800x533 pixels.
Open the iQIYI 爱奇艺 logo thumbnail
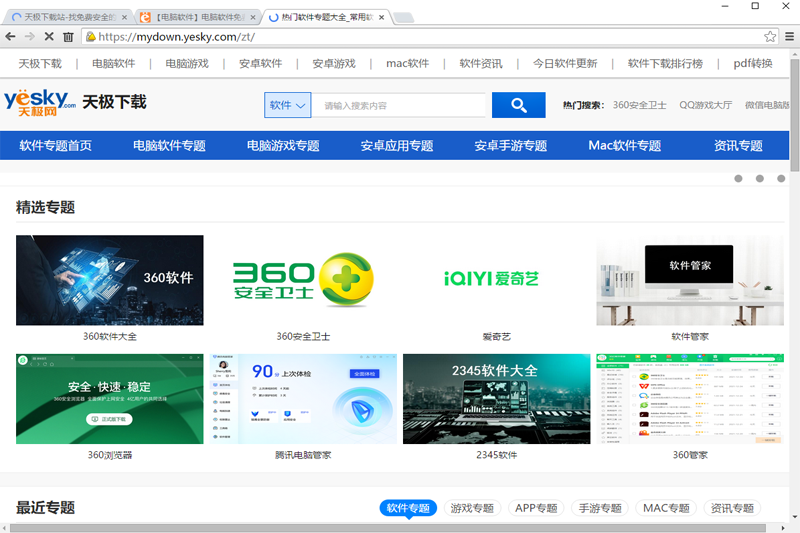(496, 280)
